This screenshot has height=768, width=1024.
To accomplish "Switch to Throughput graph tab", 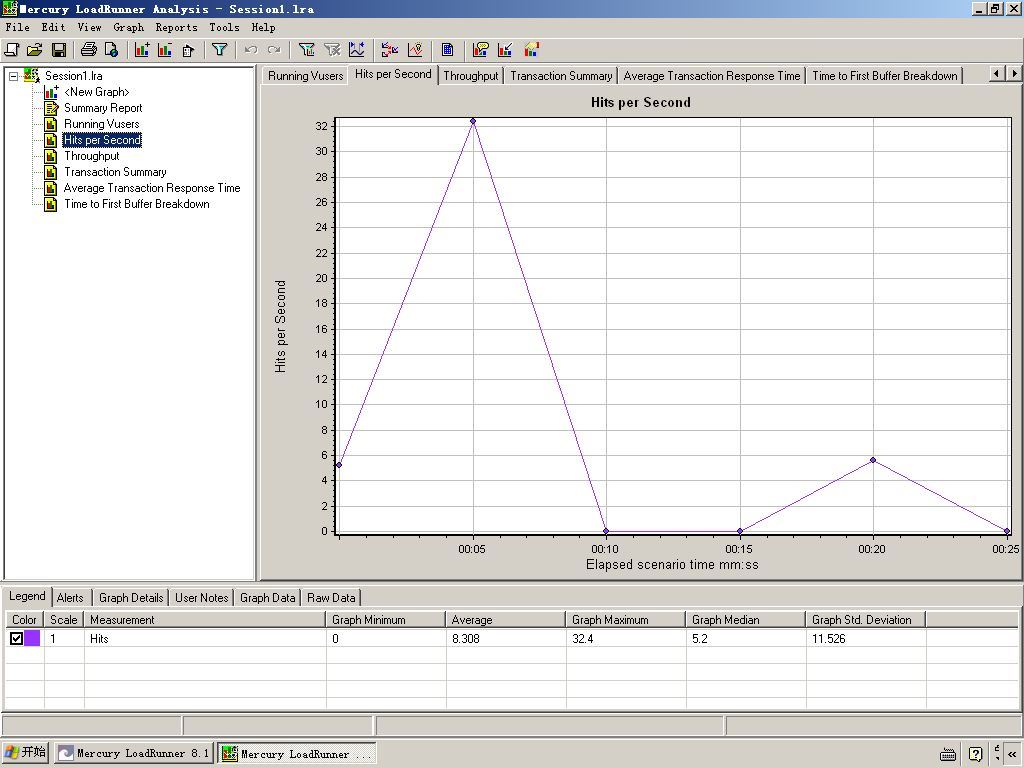I will click(470, 76).
